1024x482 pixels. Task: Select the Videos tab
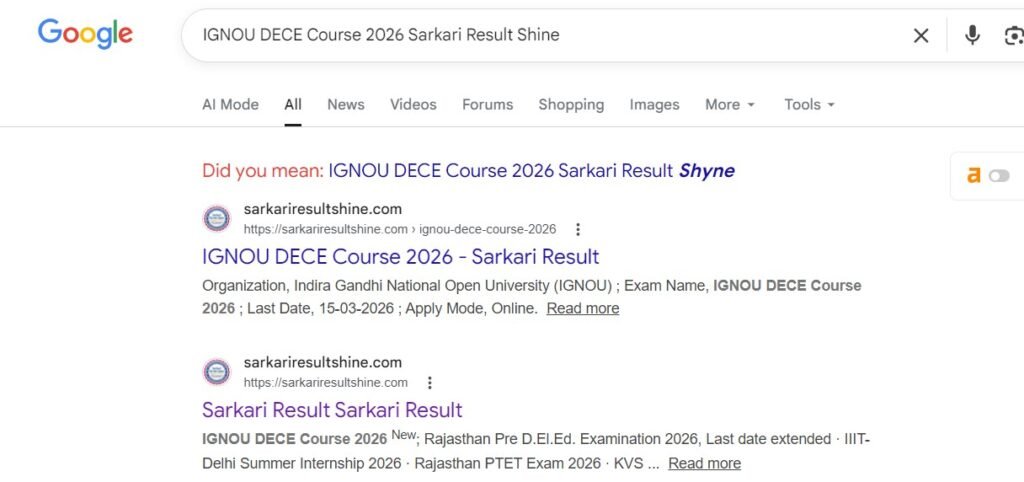[413, 104]
